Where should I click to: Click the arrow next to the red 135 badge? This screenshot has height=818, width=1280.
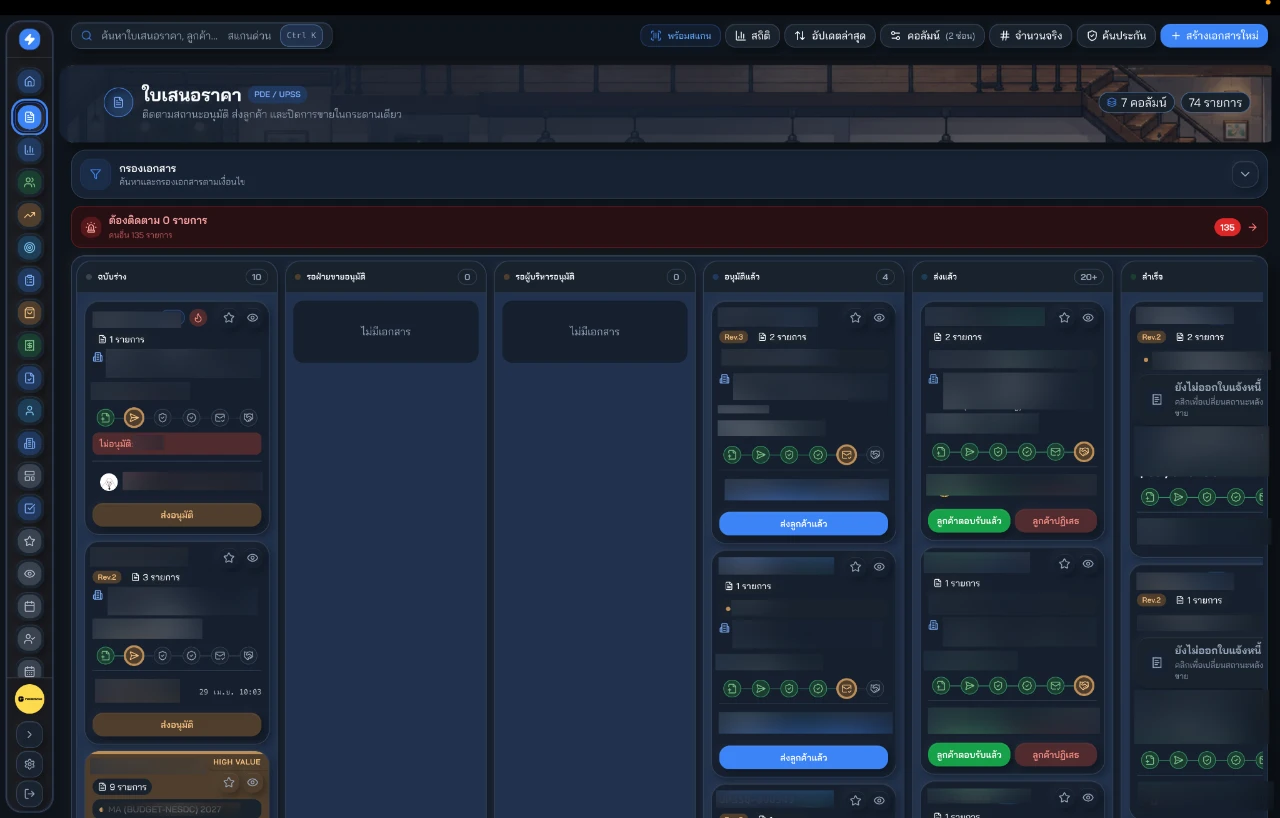click(1252, 227)
